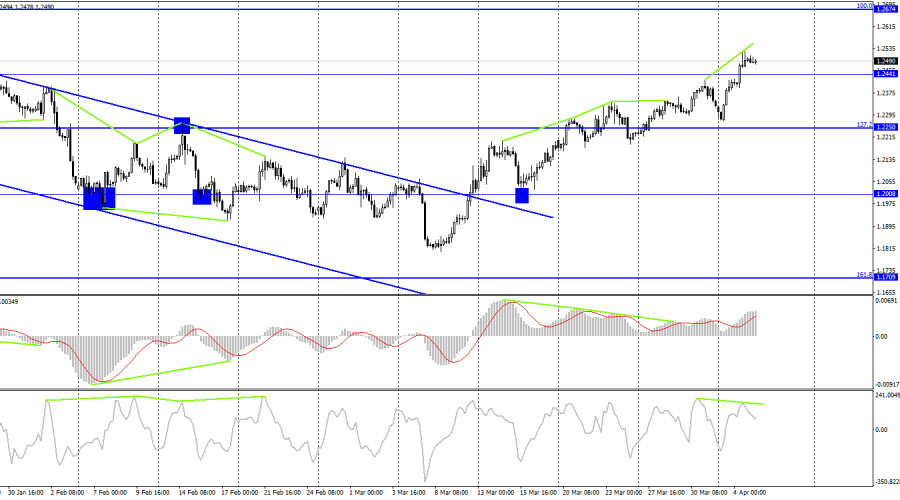Click the 15 Mar 16:00 time label

tap(538, 493)
